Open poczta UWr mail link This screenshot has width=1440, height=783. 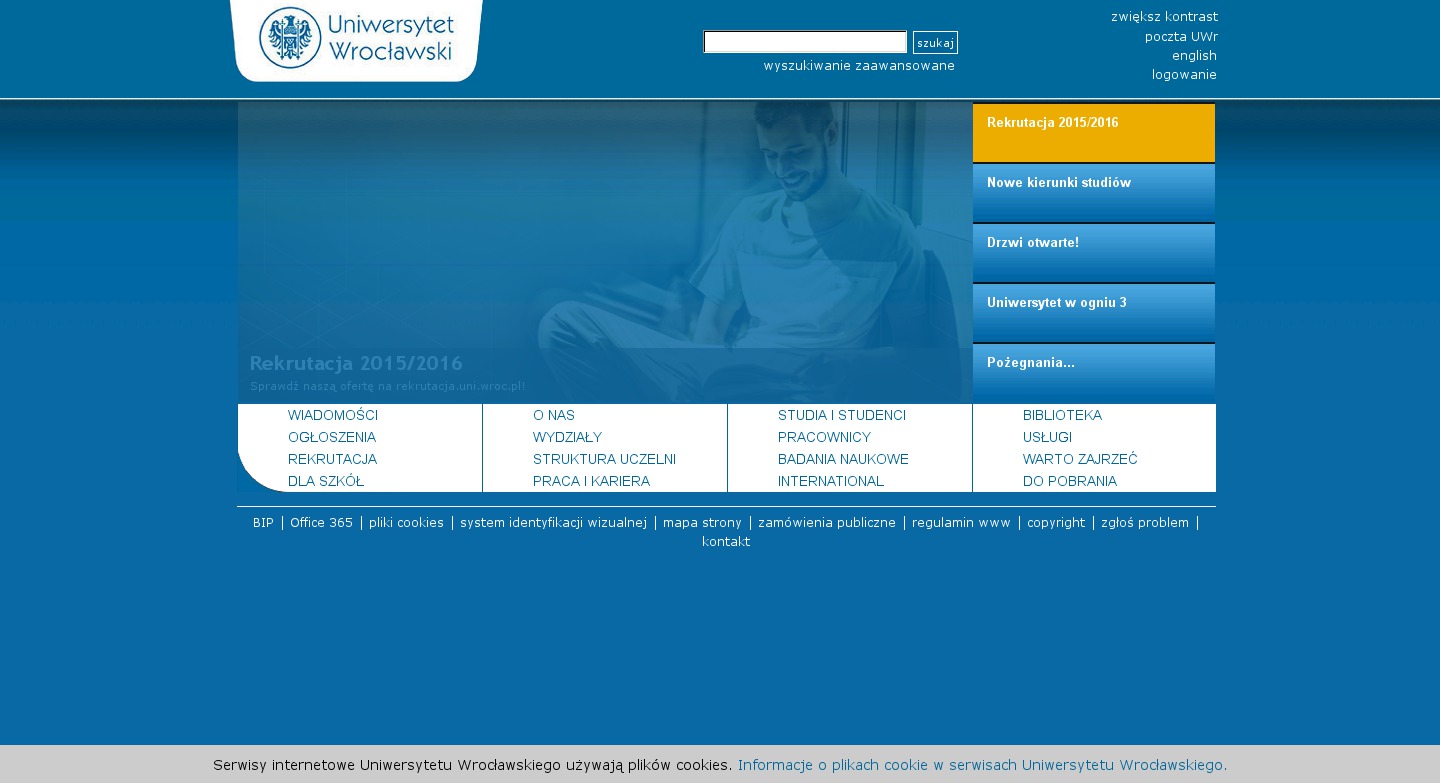coord(1181,37)
